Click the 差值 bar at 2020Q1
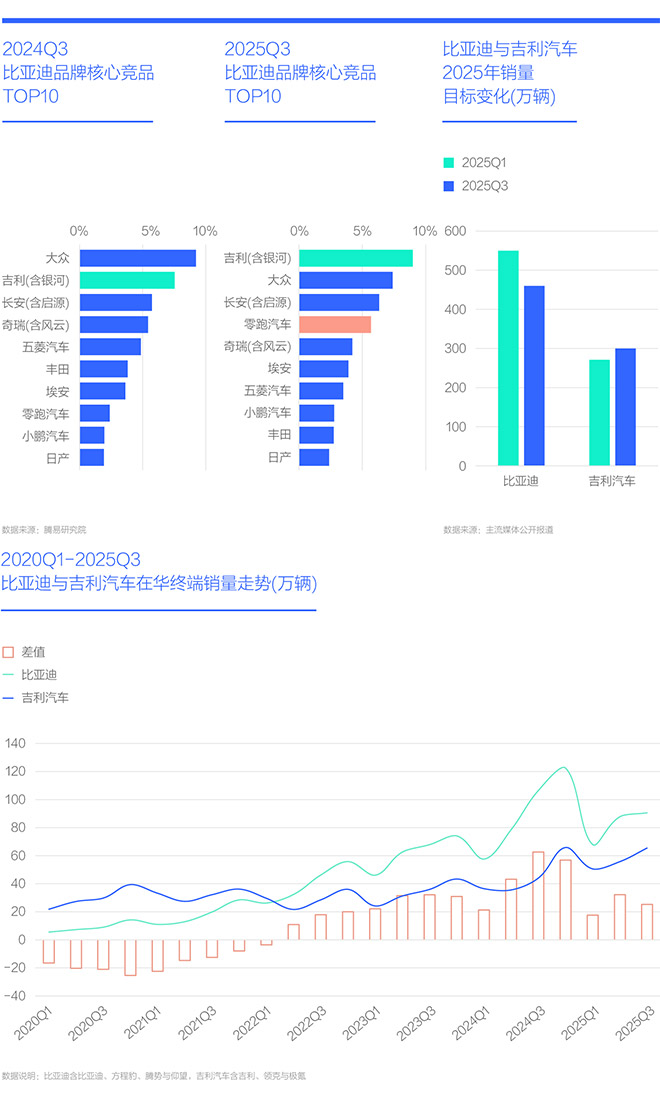The height and width of the screenshot is (1099, 660). click(48, 951)
